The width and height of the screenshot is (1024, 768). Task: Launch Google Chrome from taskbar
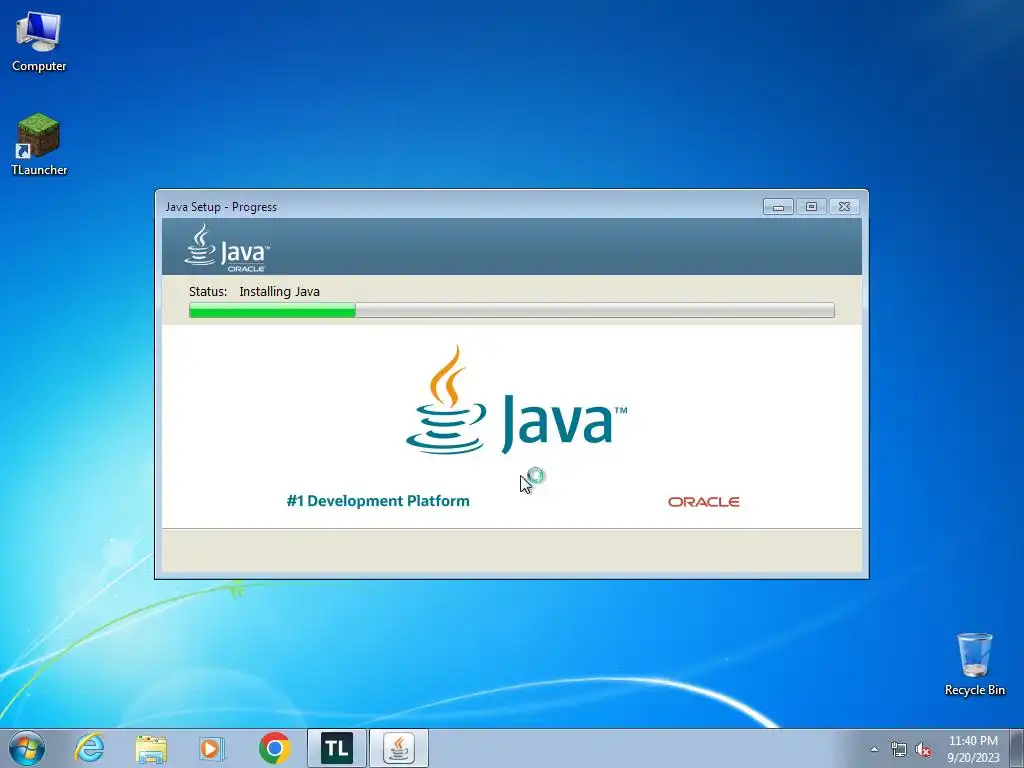[274, 748]
